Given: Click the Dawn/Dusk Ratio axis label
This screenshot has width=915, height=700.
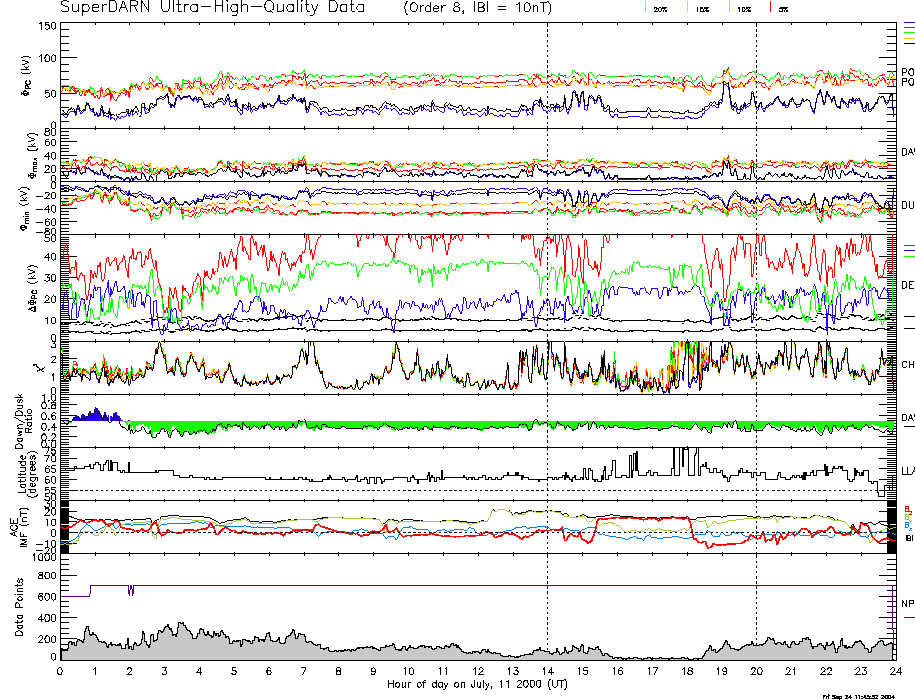Looking at the screenshot, I should point(20,418).
